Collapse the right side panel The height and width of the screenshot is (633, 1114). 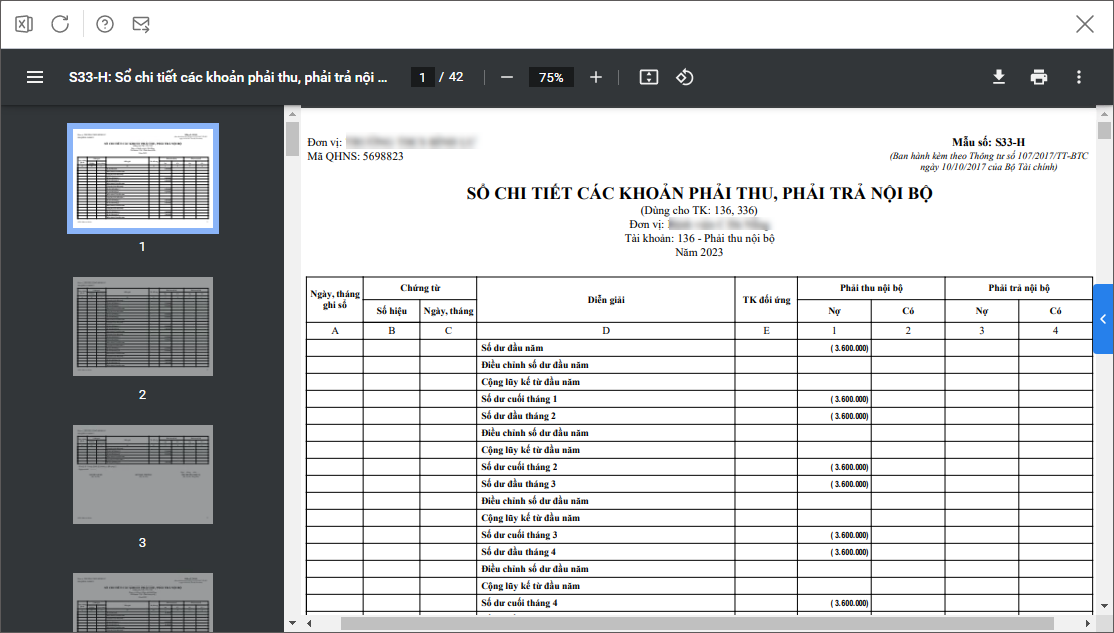coord(1103,319)
